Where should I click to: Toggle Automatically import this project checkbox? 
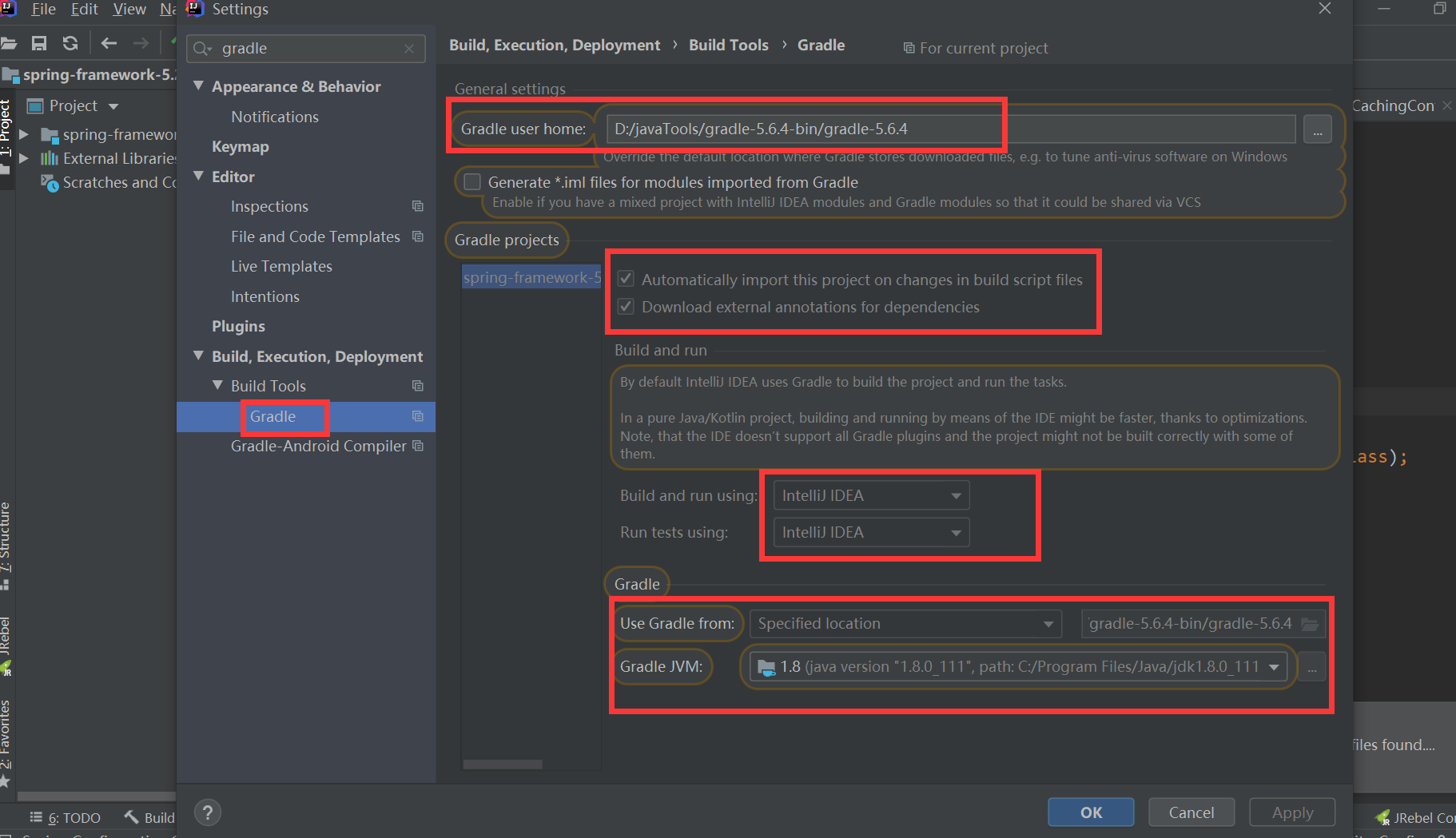[626, 279]
